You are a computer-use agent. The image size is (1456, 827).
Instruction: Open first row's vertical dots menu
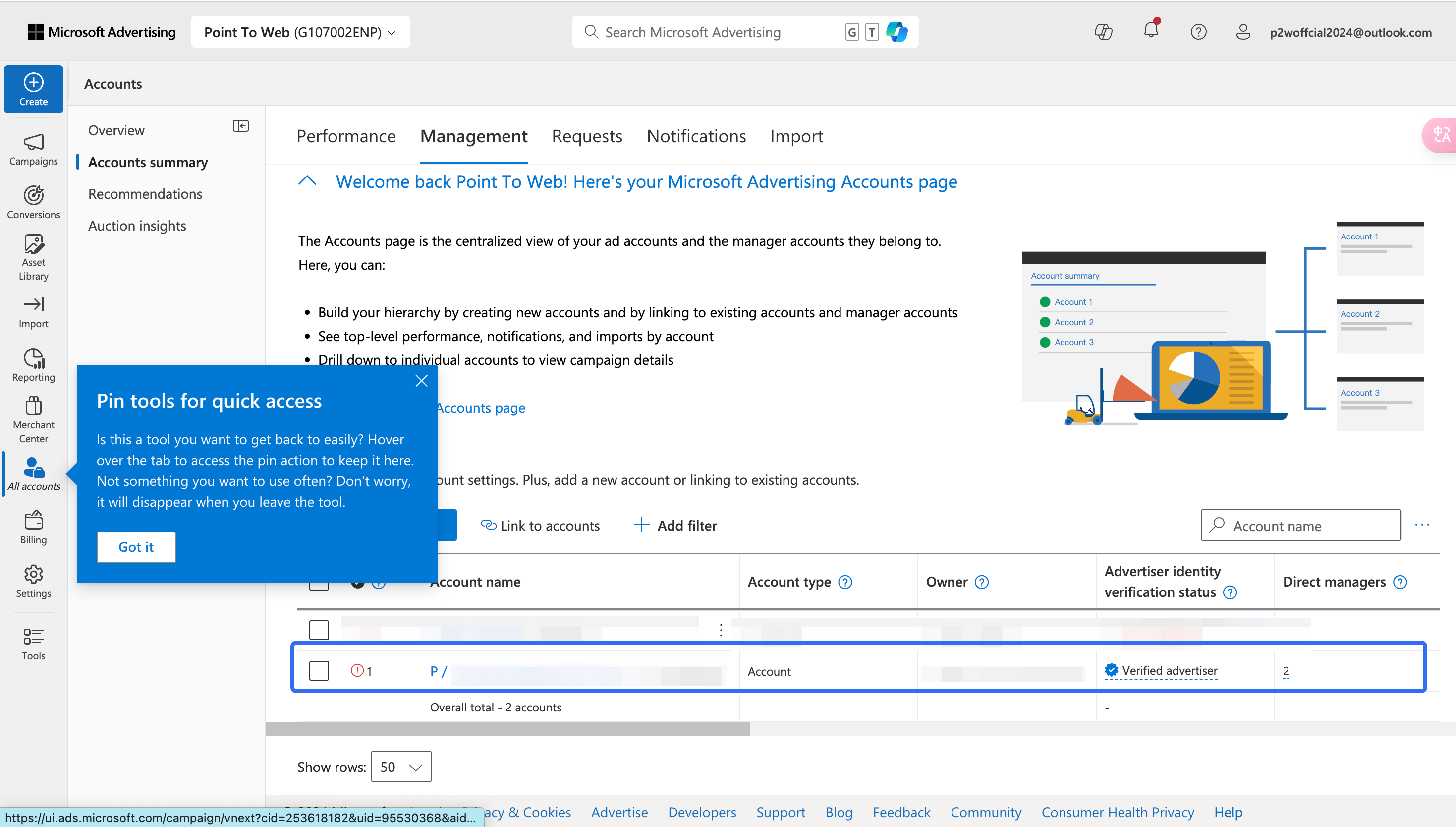(721, 630)
